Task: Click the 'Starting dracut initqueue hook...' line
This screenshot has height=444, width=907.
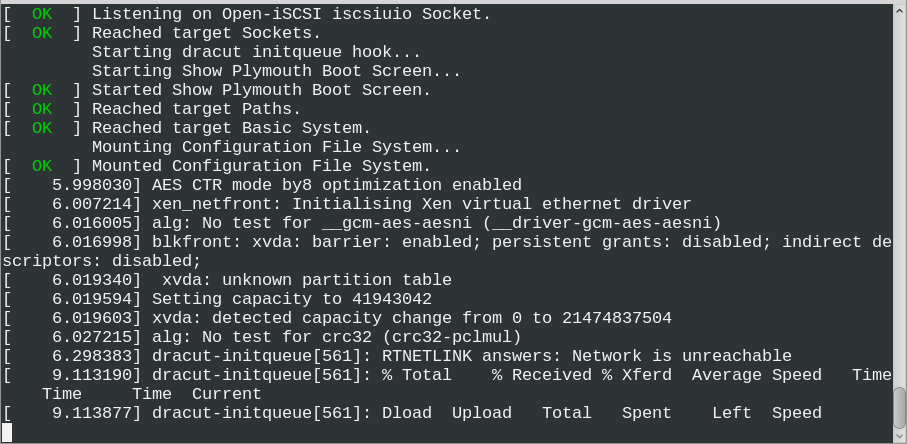Action: [x=256, y=52]
